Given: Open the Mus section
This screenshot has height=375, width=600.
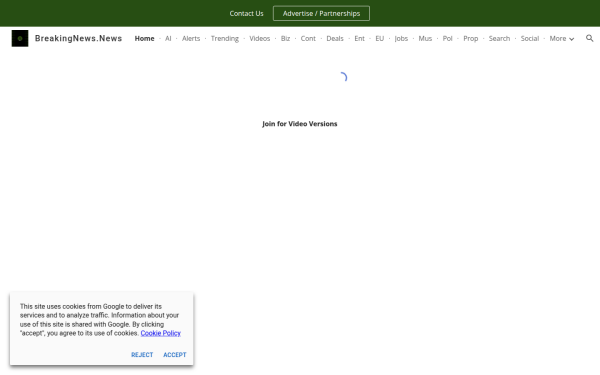Looking at the screenshot, I should coord(425,39).
